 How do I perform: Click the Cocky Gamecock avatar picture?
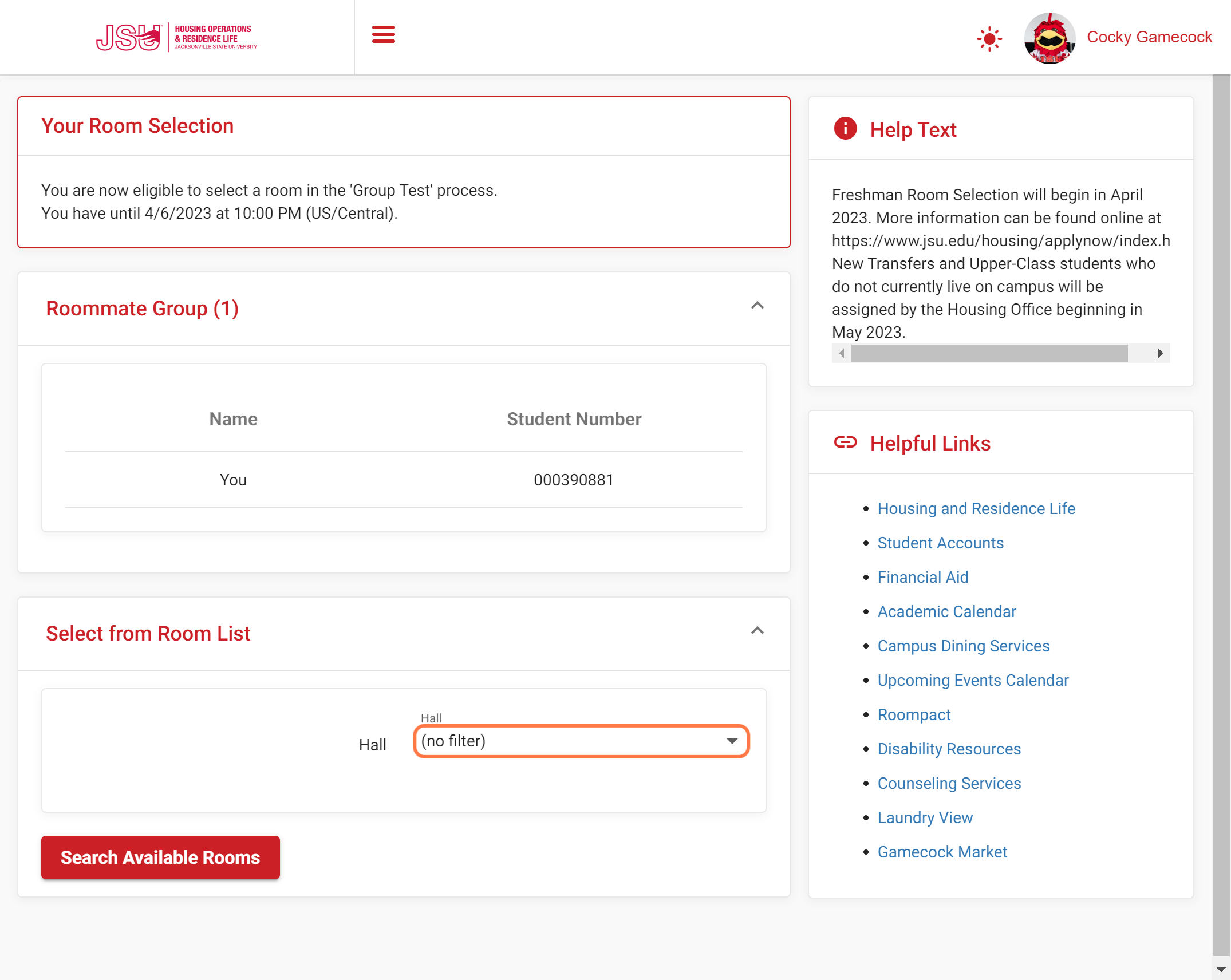[1049, 38]
